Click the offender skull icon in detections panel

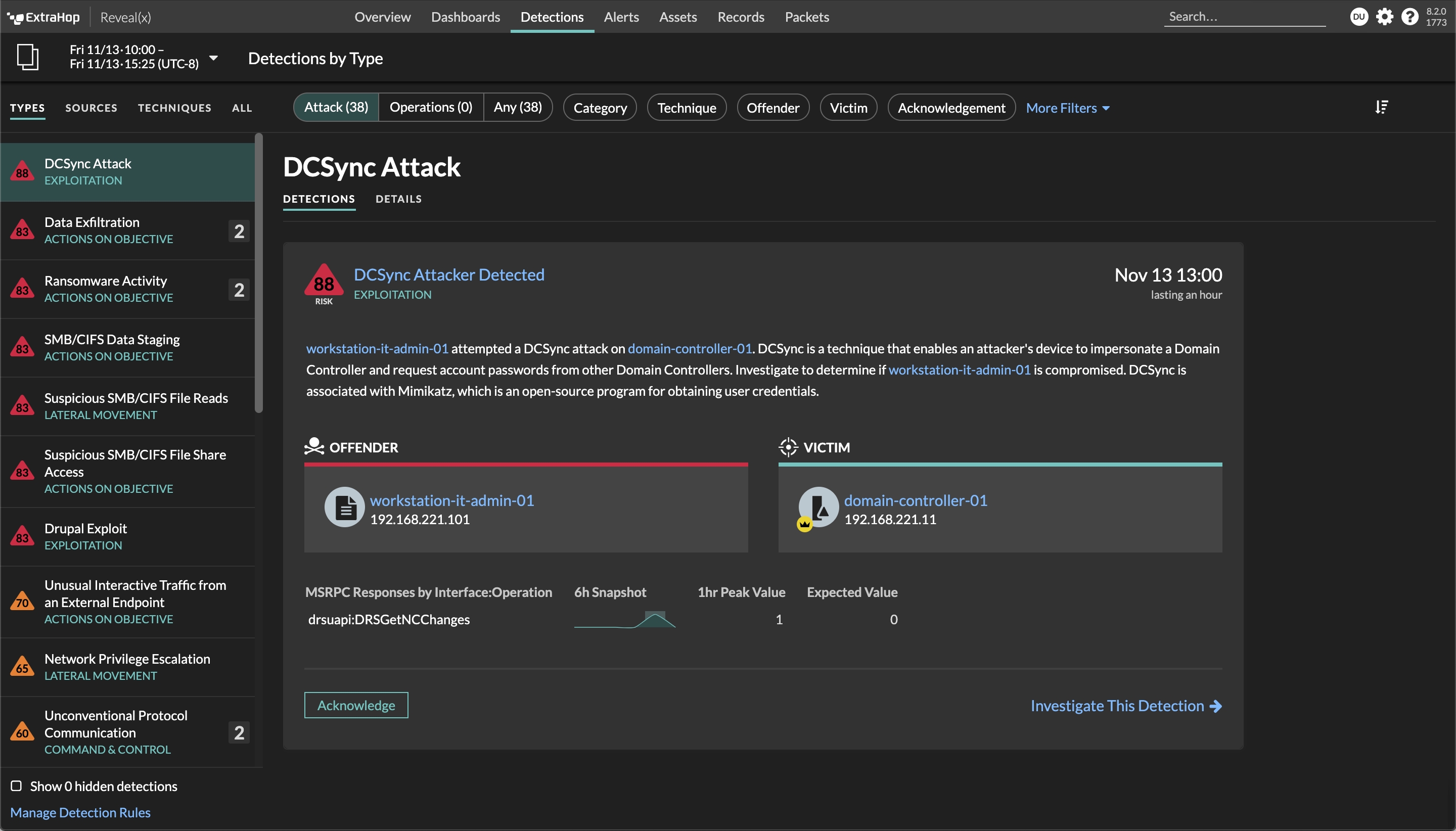pyautogui.click(x=314, y=447)
